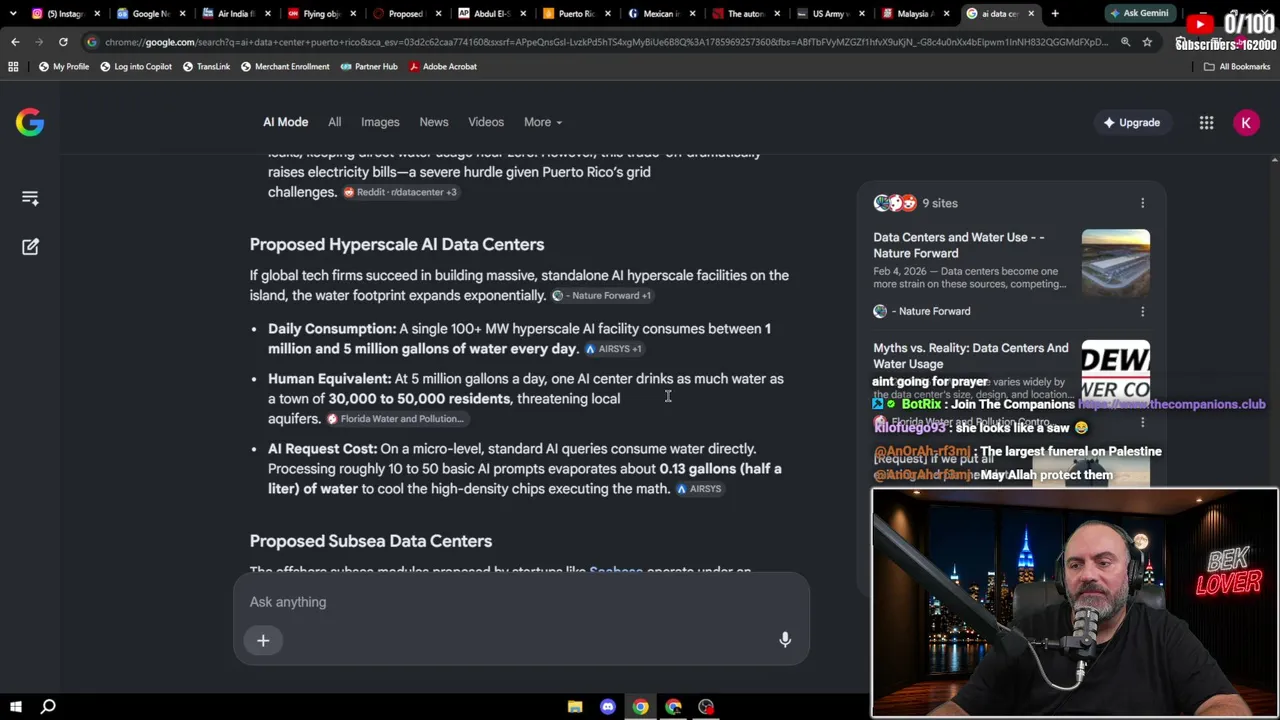Open the search-in-page magnifier in address bar
1280x720 pixels.
point(1125,42)
